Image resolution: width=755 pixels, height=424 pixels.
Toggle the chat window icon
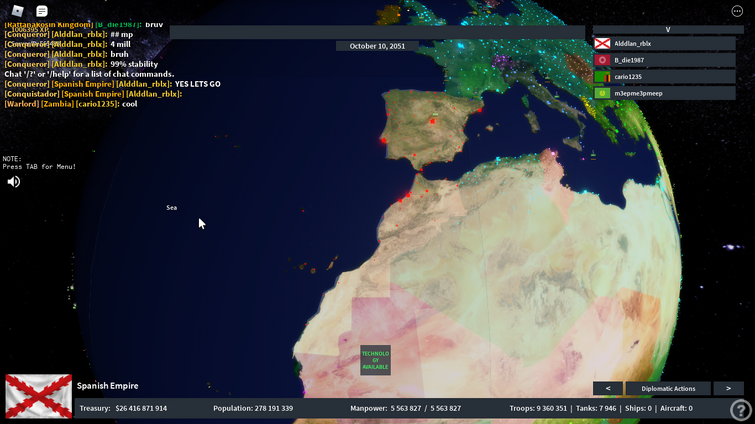click(x=42, y=11)
